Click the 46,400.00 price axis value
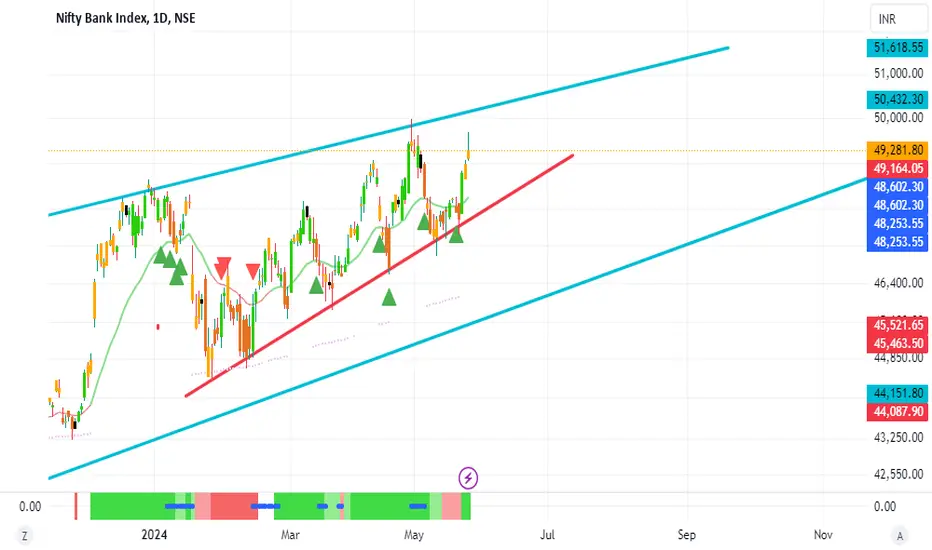The image size is (932, 550). 898,283
